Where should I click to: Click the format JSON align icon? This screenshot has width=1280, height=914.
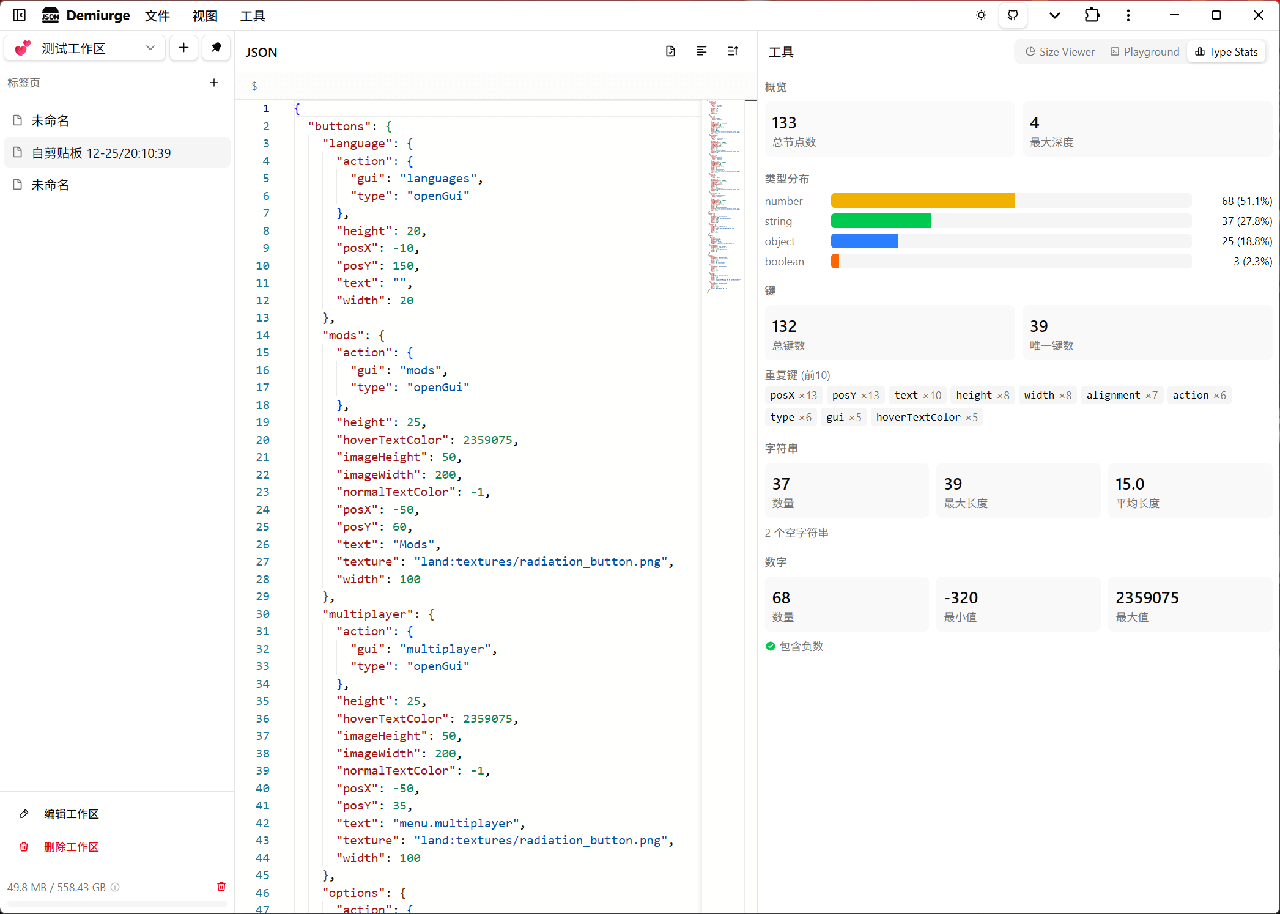pos(702,51)
